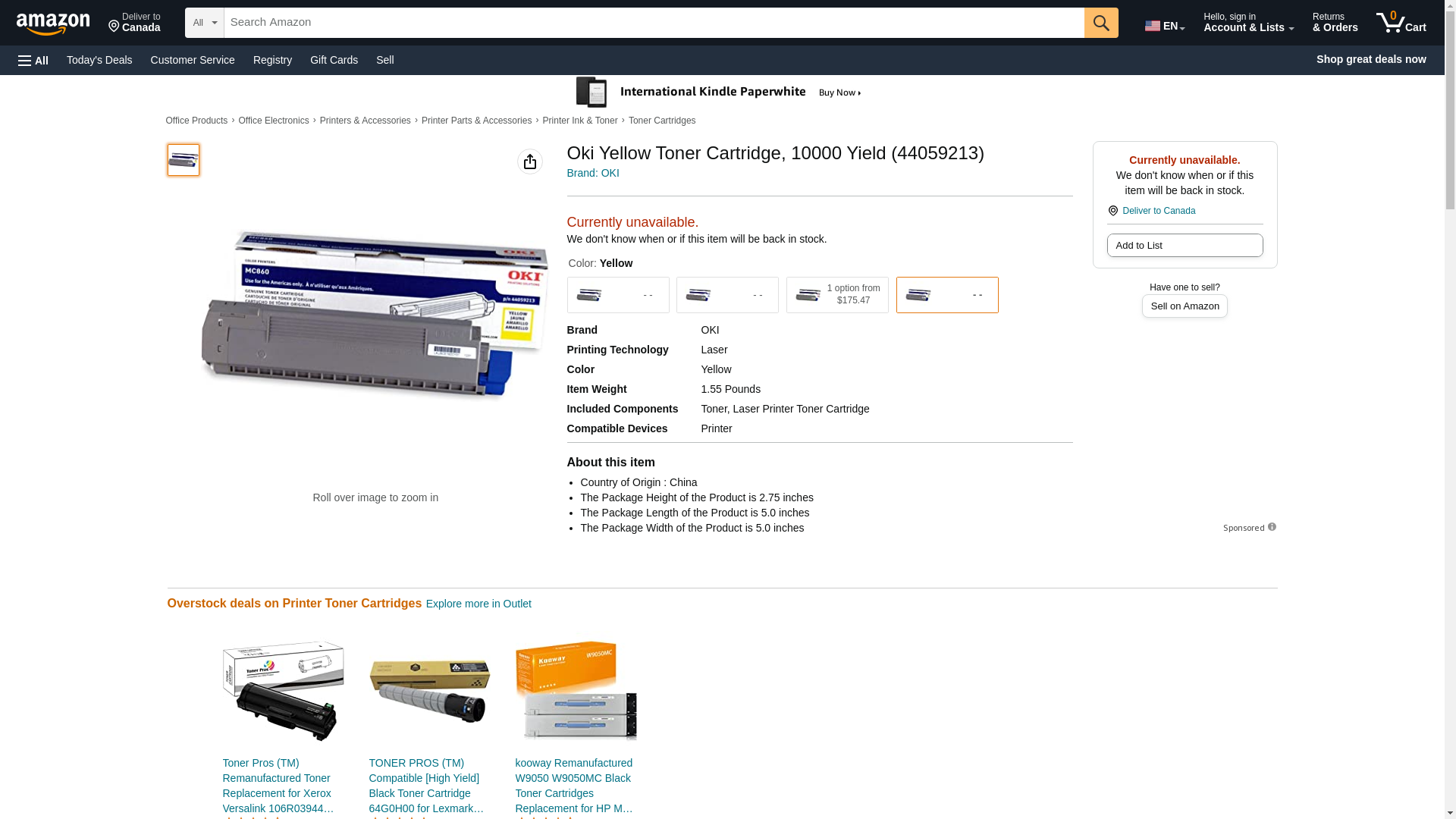Open the shopping cart icon
This screenshot has height=819, width=1456.
pyautogui.click(x=1400, y=23)
